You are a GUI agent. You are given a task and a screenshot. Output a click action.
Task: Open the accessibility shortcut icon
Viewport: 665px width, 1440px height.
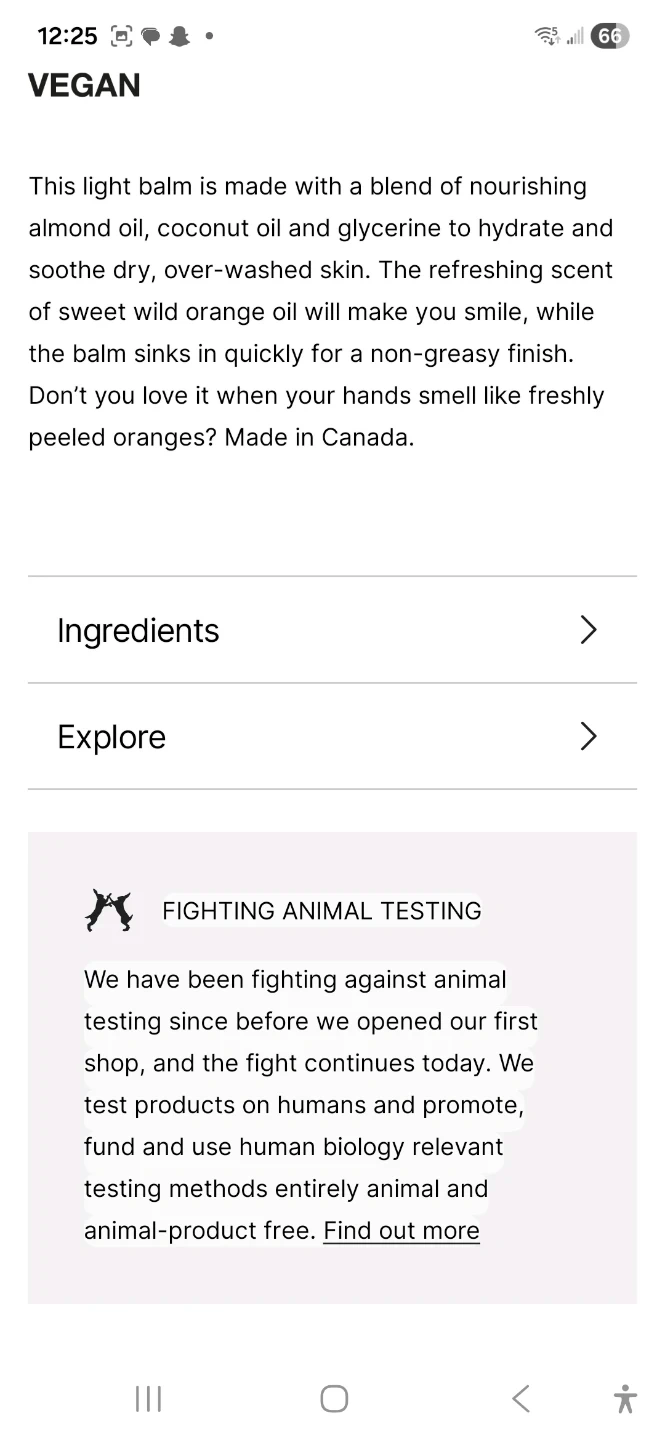(x=626, y=1398)
